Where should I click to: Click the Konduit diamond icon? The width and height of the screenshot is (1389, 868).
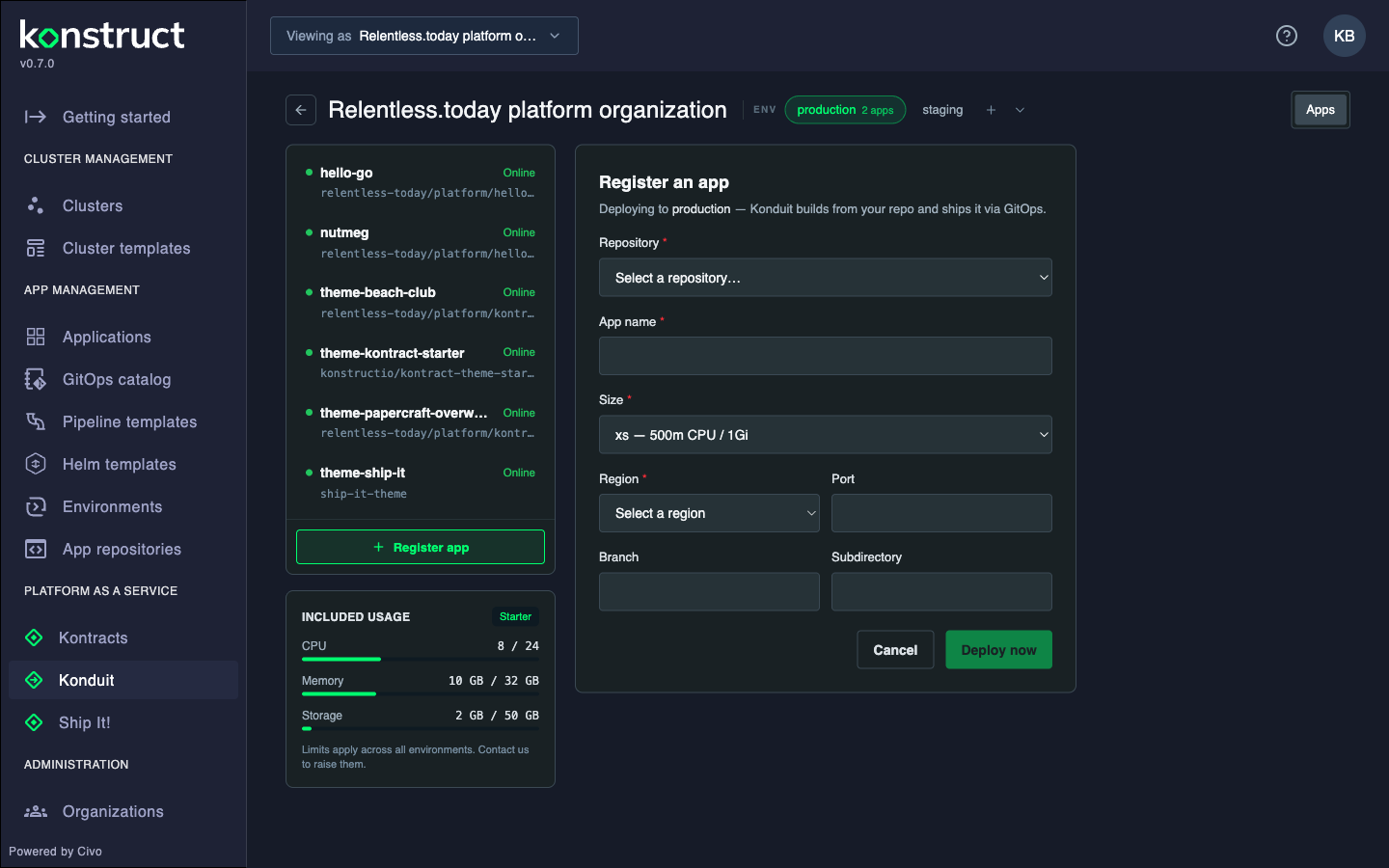[x=34, y=680]
